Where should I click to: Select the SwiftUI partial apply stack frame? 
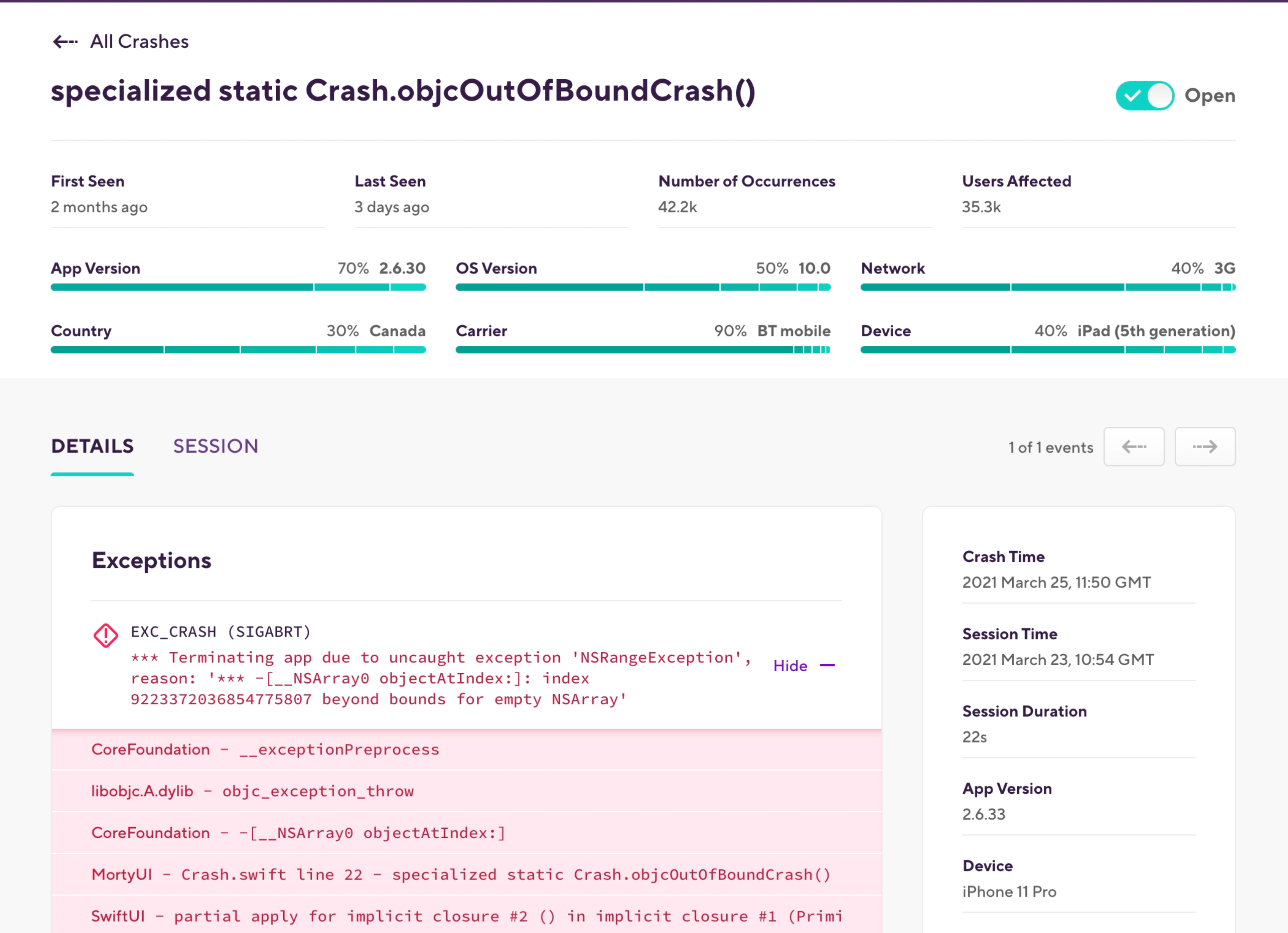click(466, 916)
